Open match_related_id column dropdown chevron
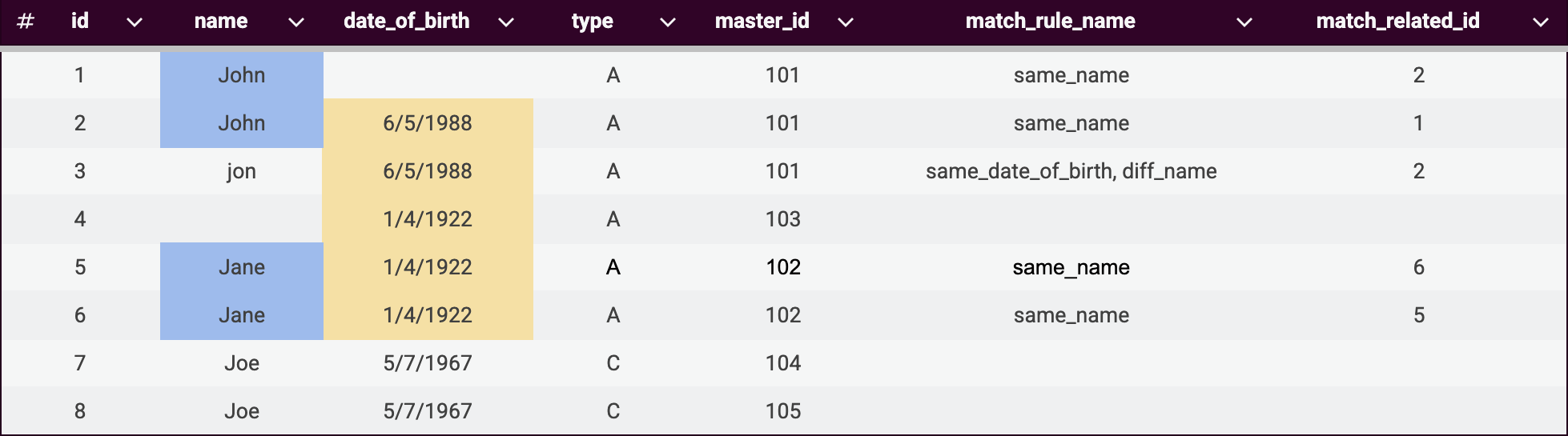This screenshot has width=1568, height=436. pyautogui.click(x=1541, y=22)
